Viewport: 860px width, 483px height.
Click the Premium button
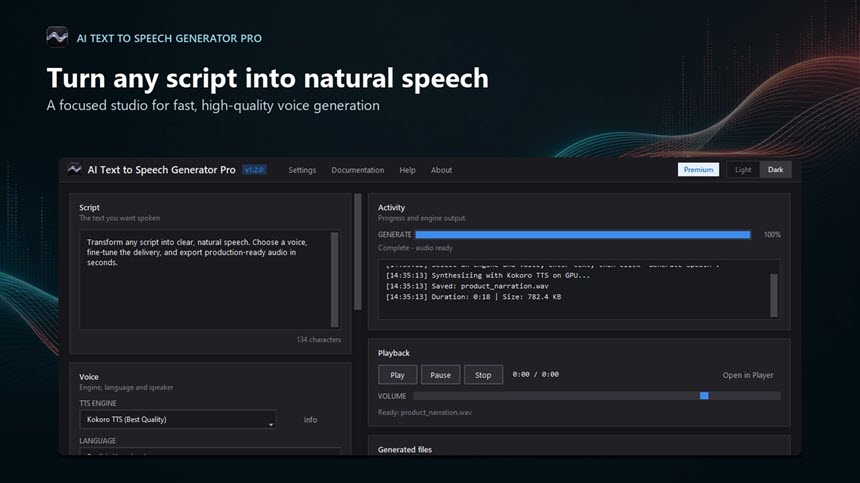click(x=698, y=169)
